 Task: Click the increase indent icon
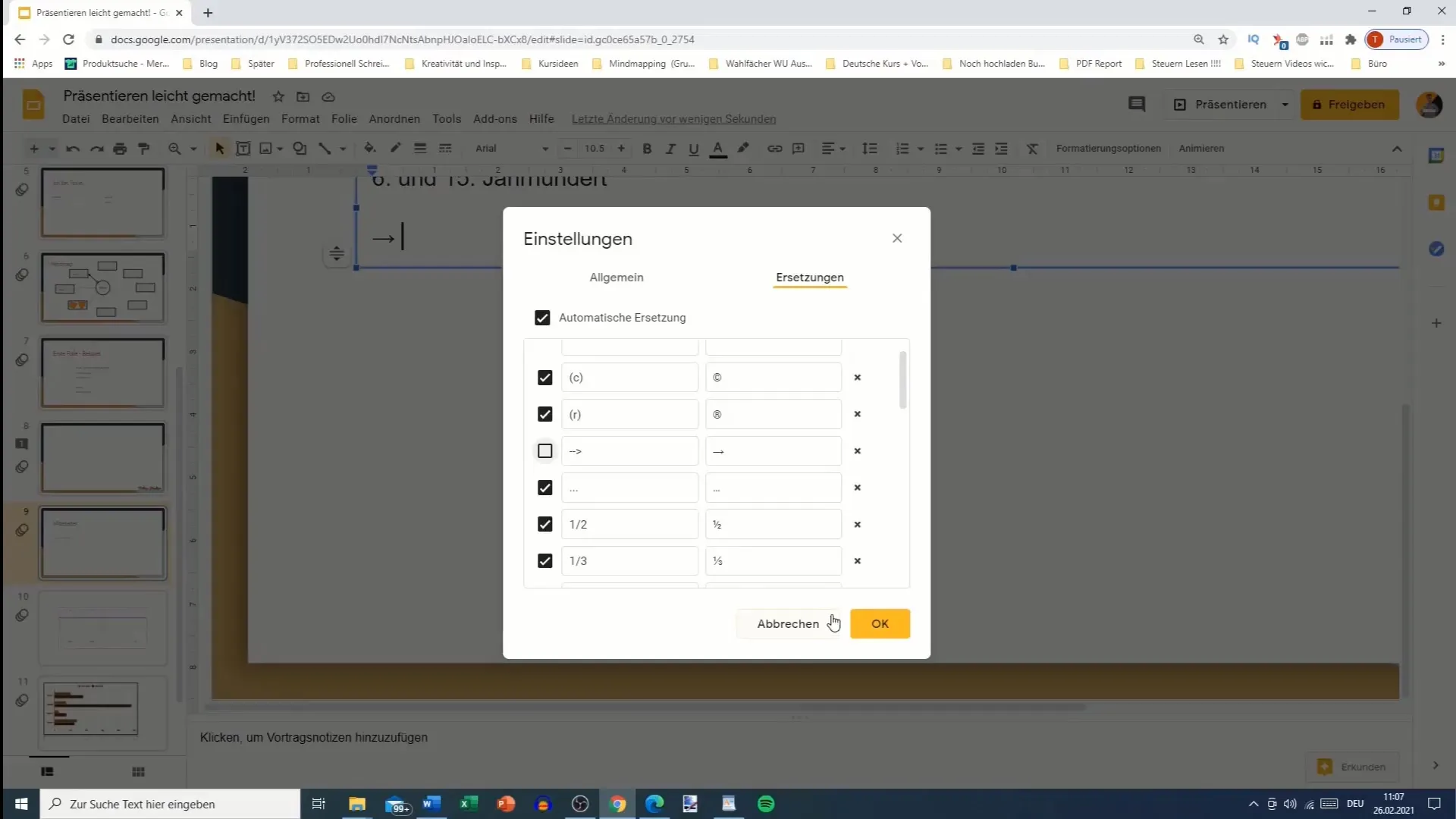(x=1002, y=149)
